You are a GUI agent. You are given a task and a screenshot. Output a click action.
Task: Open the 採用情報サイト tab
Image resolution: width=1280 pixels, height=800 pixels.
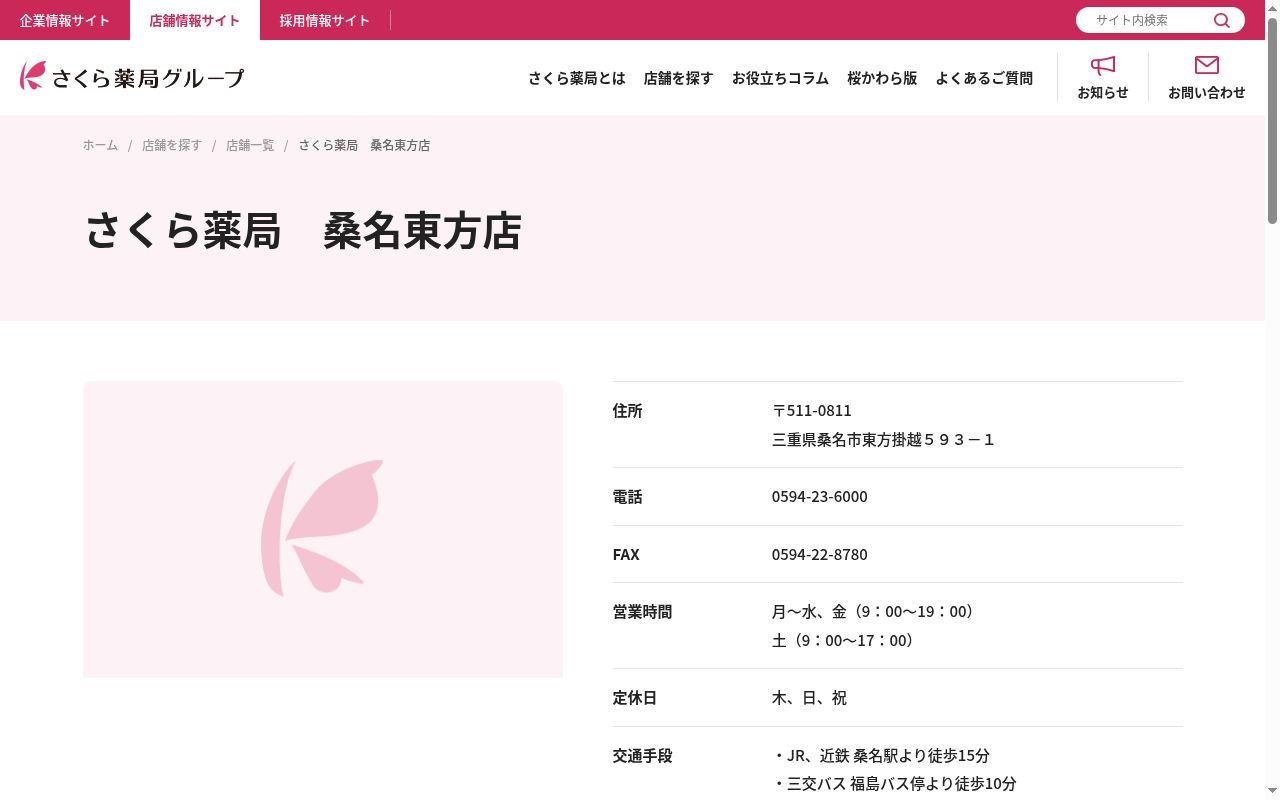pos(325,20)
